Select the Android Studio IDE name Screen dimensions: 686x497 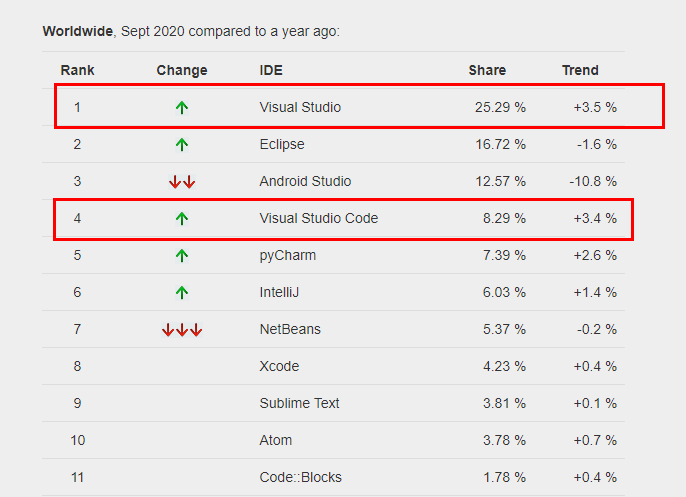click(305, 181)
